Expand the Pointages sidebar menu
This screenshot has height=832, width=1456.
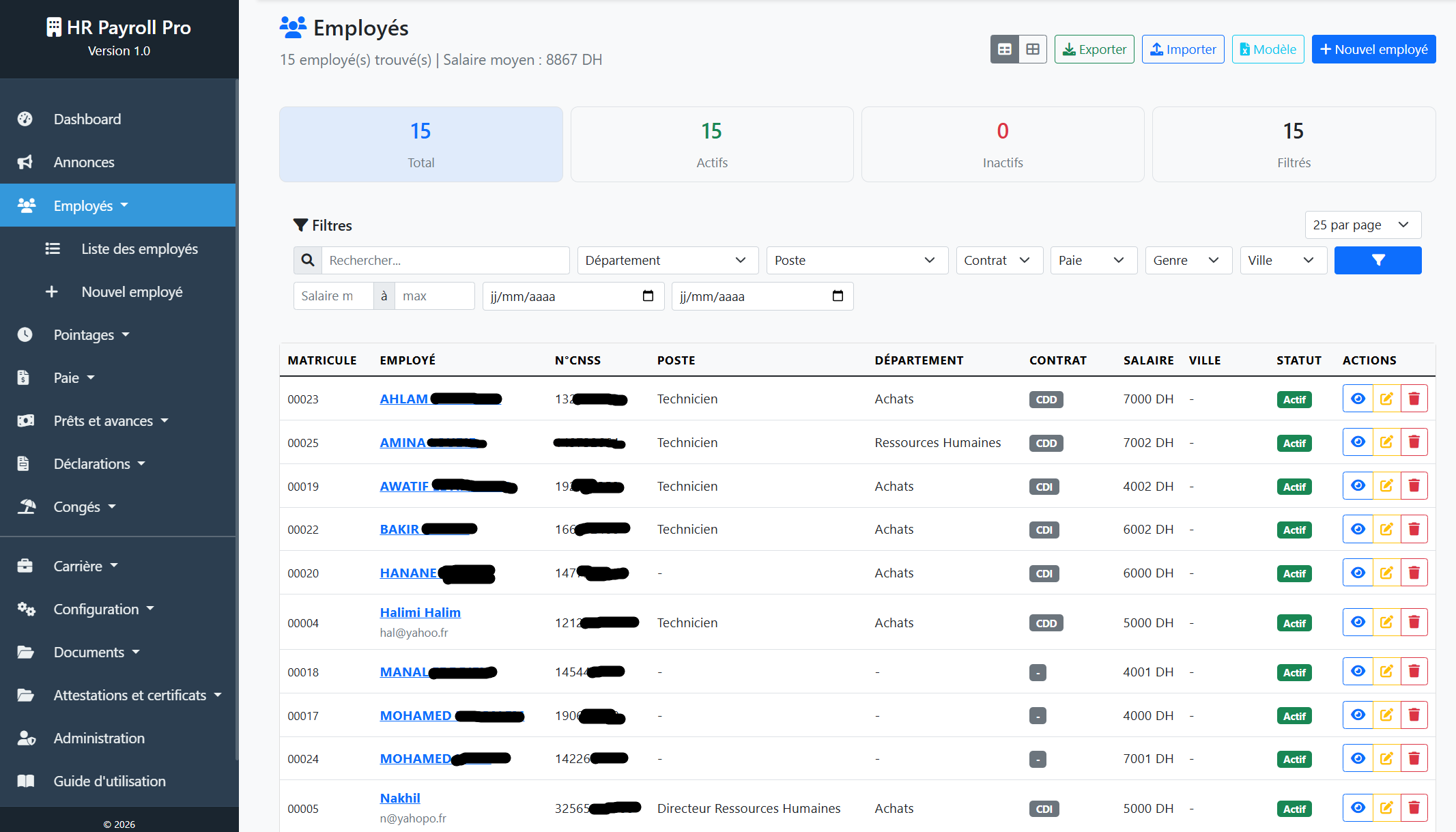(117, 334)
